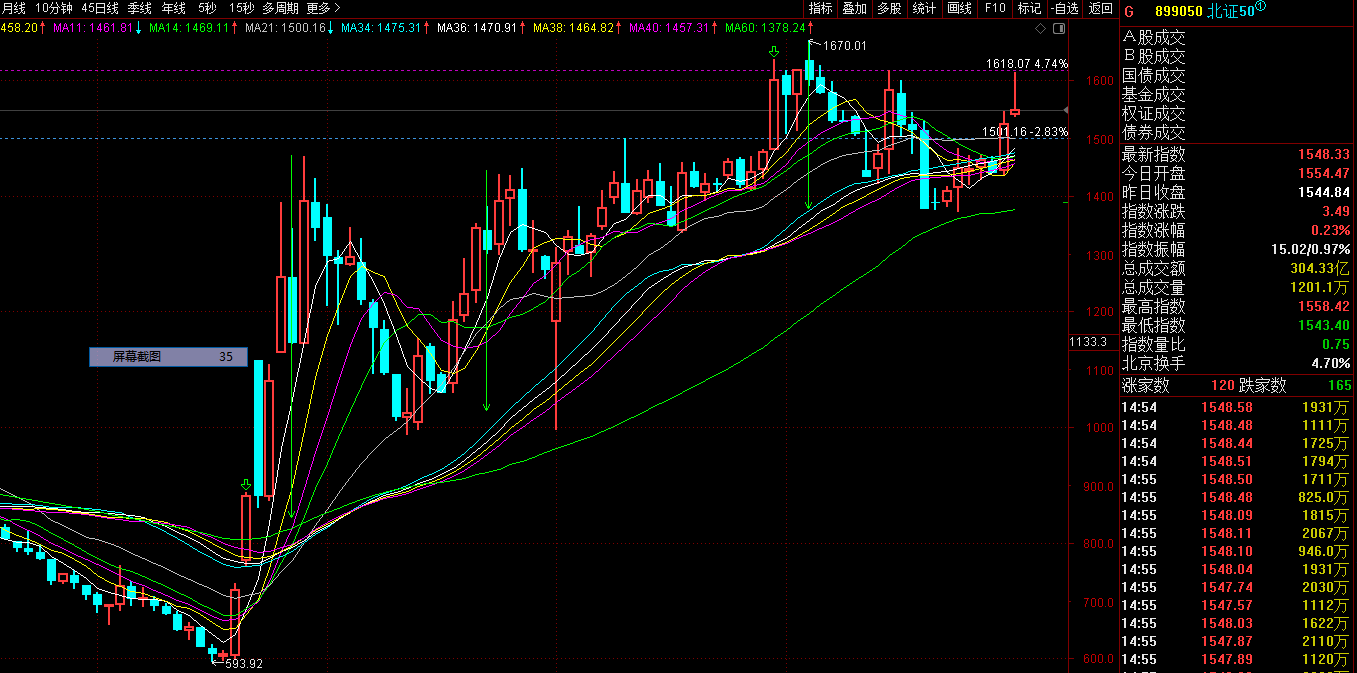Viewport: 1357px width, 673px height.
Task: Remove from watchlist via -自选
Action: 1065,8
